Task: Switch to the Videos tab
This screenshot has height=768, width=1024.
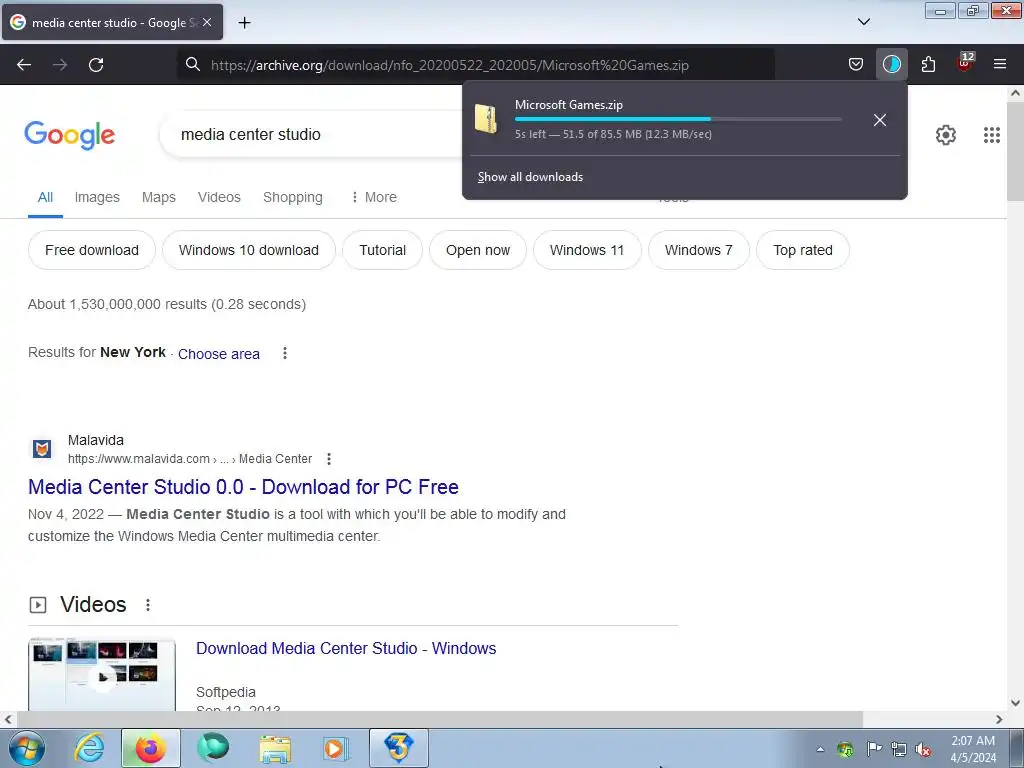Action: (219, 197)
